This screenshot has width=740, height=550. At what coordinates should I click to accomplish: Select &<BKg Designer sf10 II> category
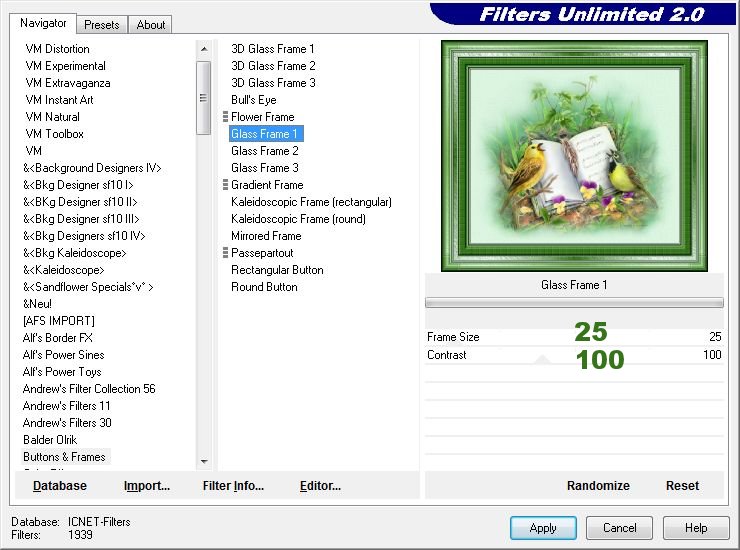click(x=80, y=202)
